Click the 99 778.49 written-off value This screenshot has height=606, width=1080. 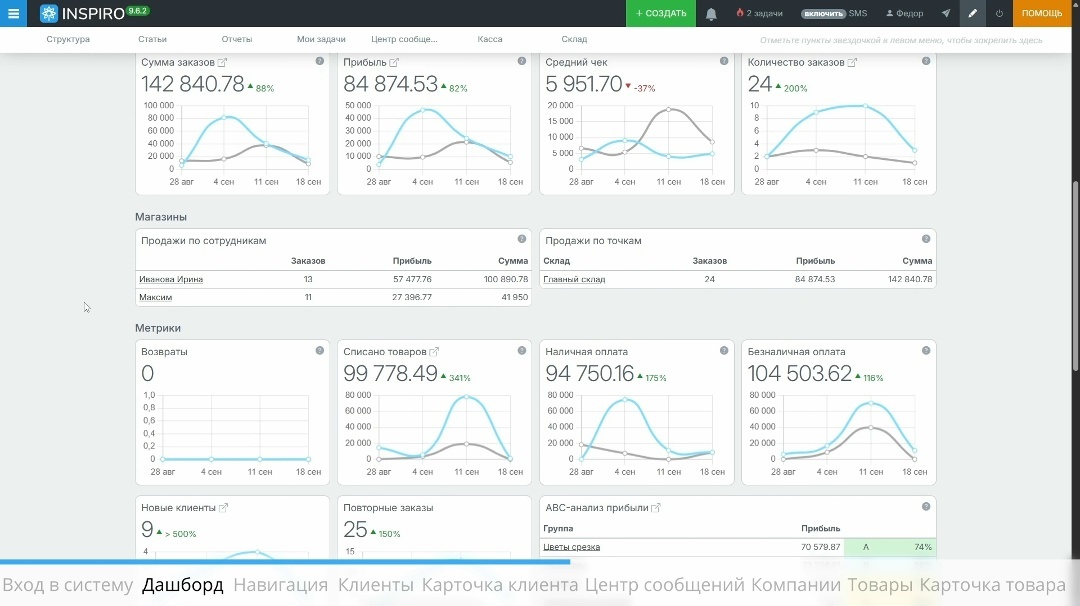391,373
